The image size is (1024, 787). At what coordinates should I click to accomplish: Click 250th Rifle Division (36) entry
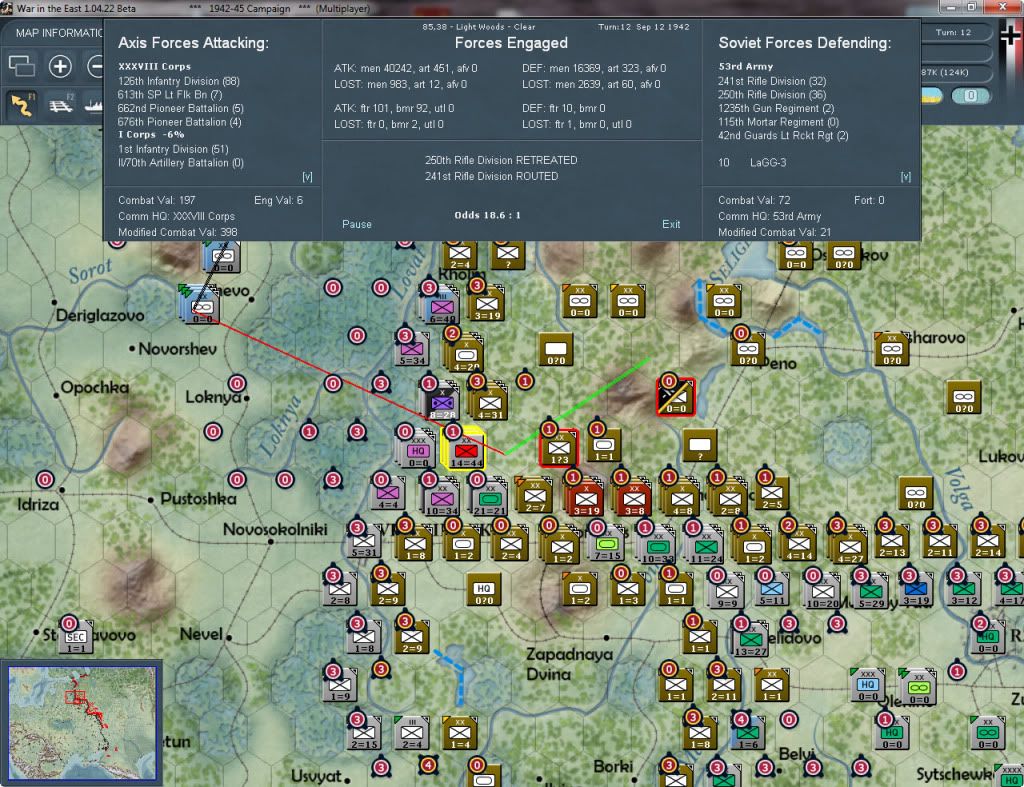(x=772, y=95)
